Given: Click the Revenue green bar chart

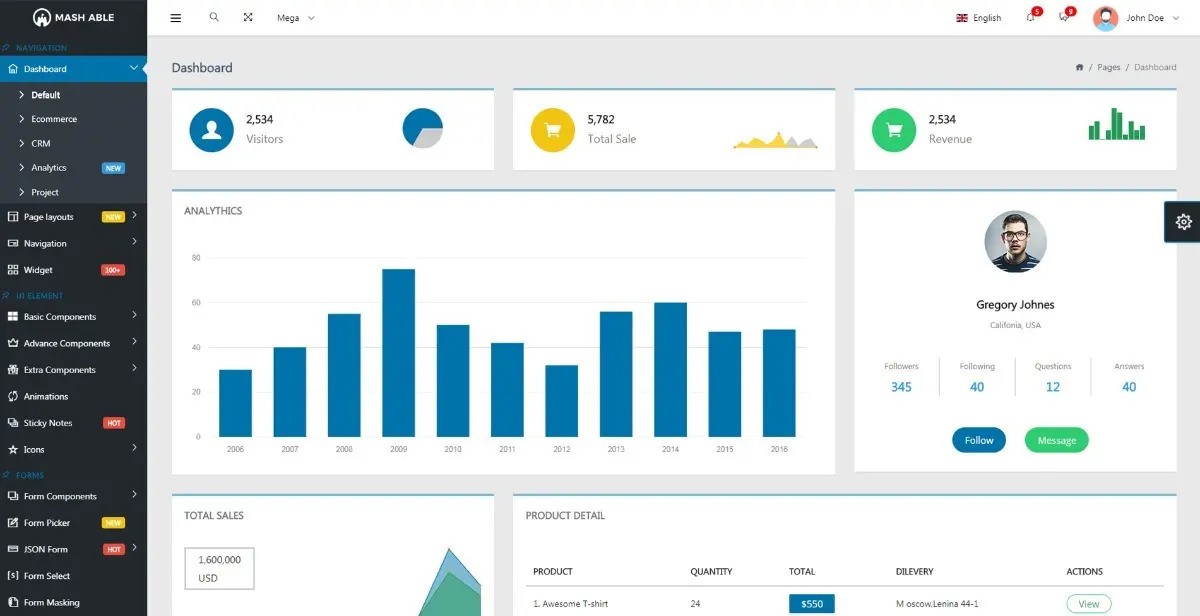Looking at the screenshot, I should pos(1117,124).
